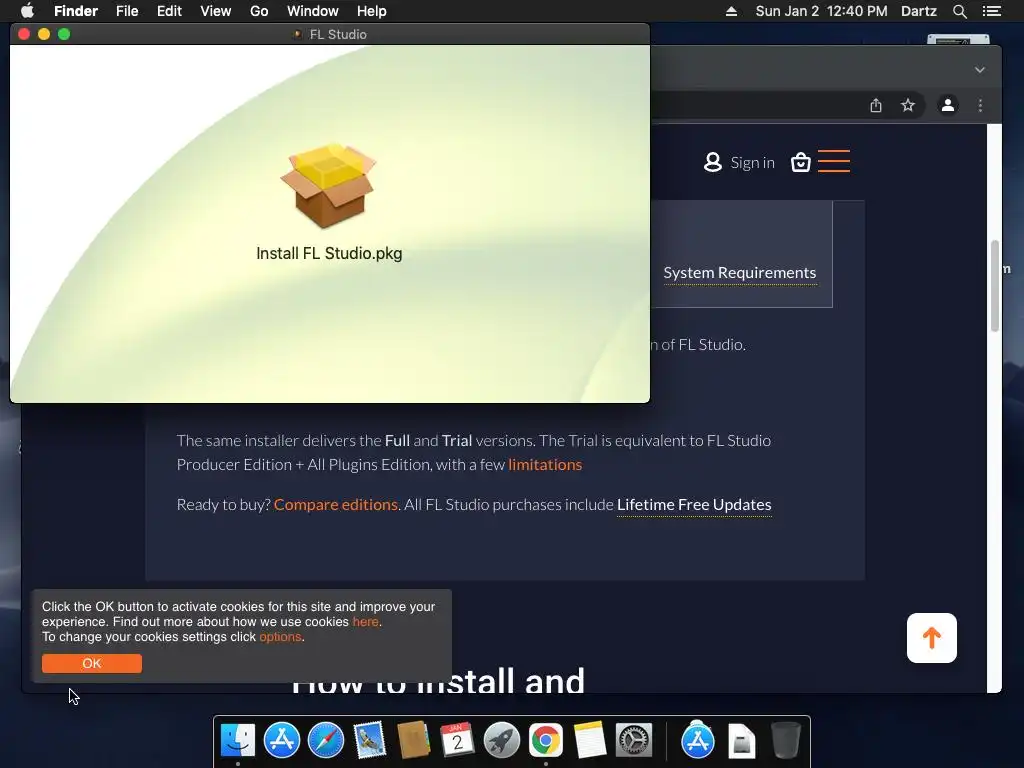
Task: Open the Chrome profile avatar
Action: (x=948, y=105)
